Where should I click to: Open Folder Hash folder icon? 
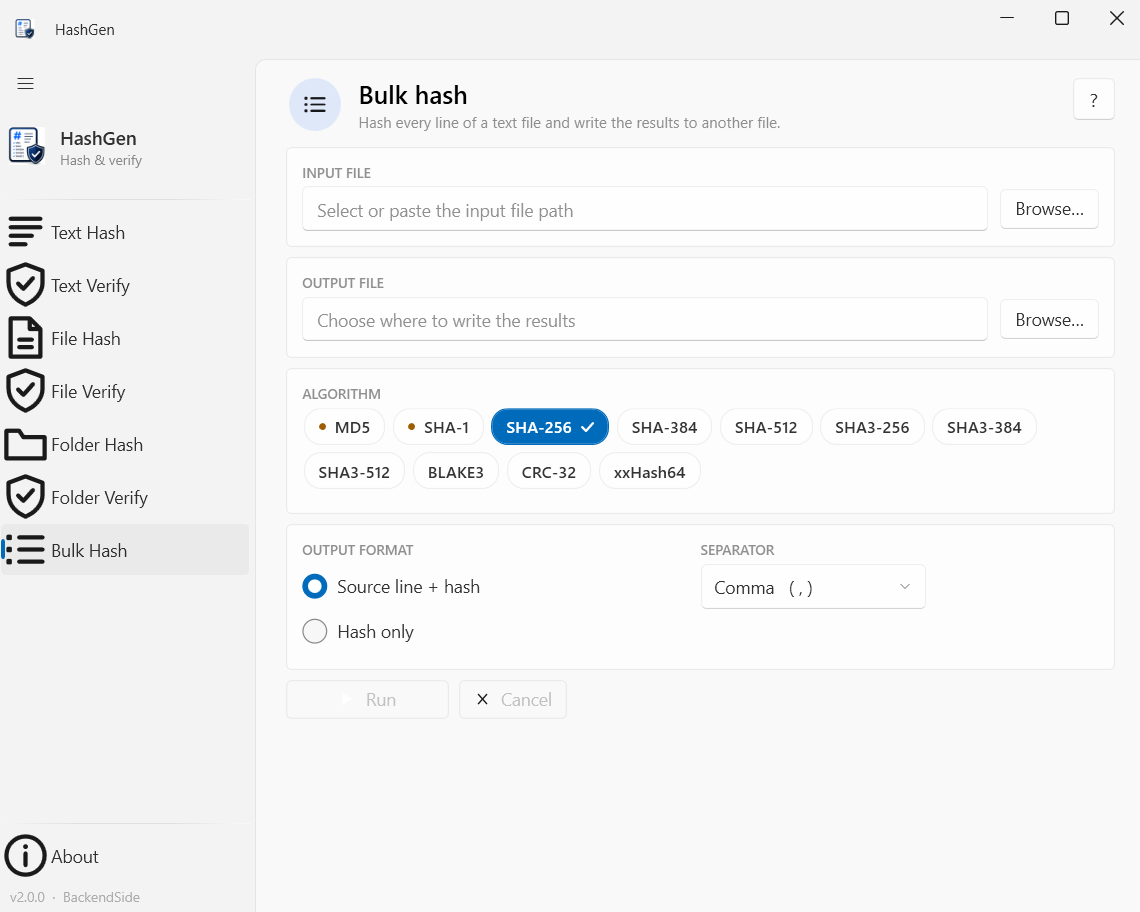pyautogui.click(x=25, y=444)
